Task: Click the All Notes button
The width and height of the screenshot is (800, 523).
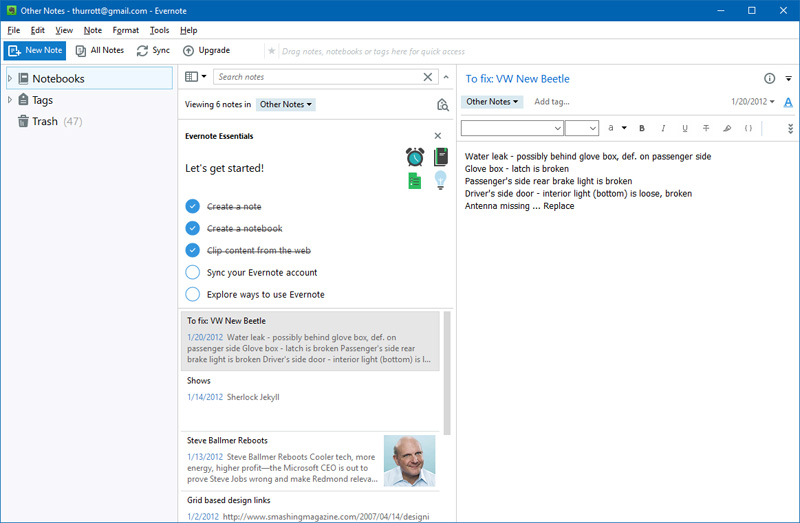Action: (x=99, y=50)
